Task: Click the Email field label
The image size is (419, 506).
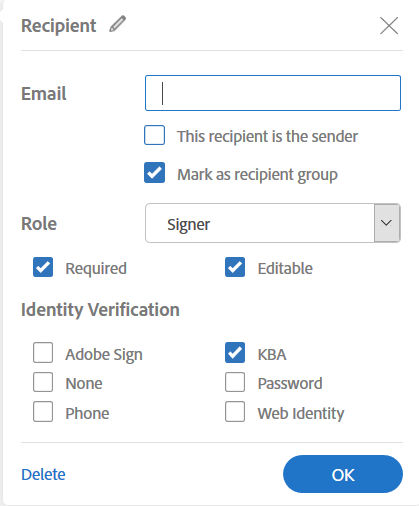Action: 44,93
